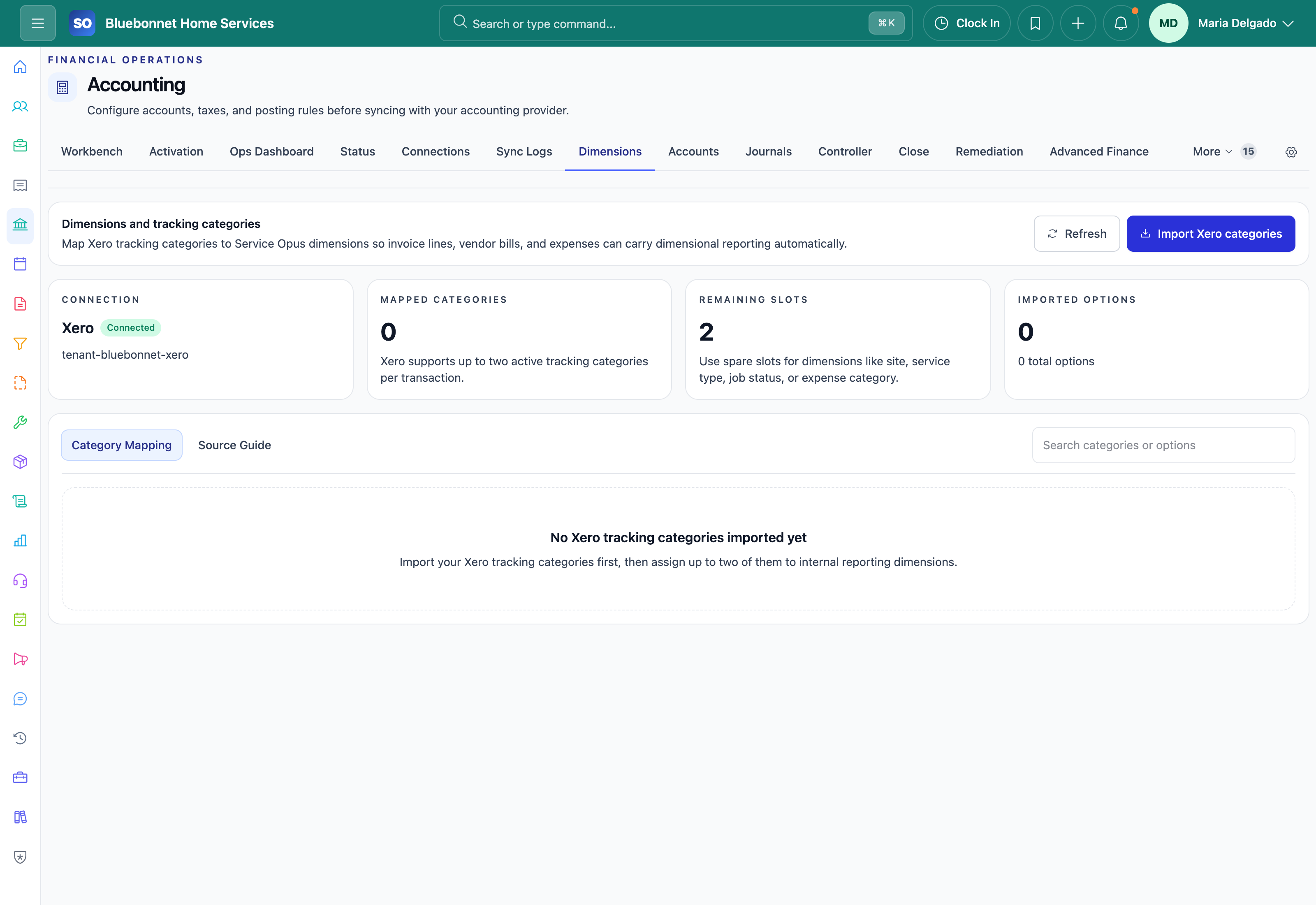Switch to the Source Guide sub-tab

pos(235,445)
